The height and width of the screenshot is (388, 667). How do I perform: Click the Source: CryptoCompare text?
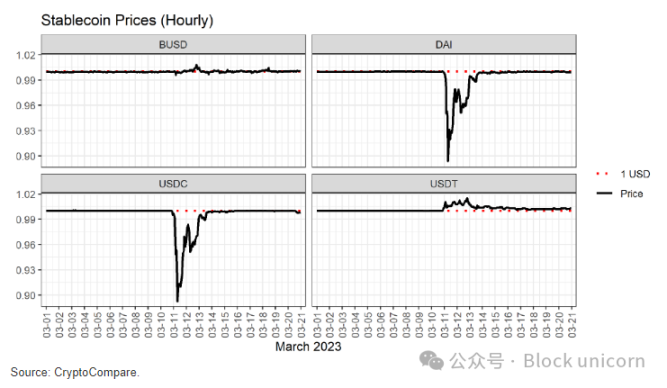point(75,372)
